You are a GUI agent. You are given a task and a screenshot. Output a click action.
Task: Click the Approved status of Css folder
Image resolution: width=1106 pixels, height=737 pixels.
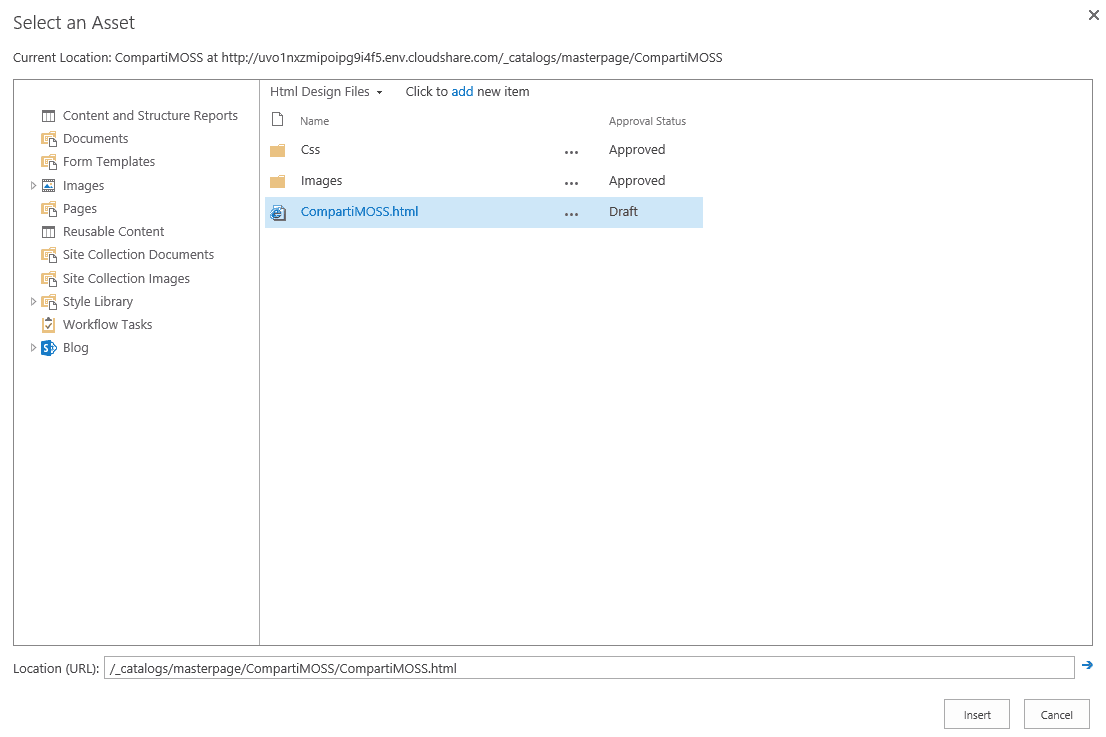click(637, 150)
